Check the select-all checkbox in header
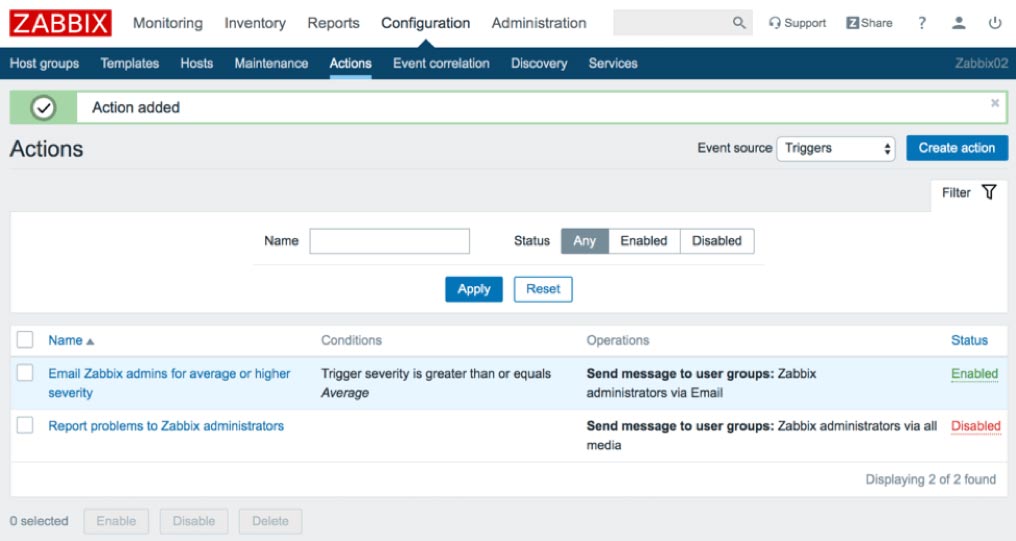Image resolution: width=1016 pixels, height=541 pixels. point(25,340)
